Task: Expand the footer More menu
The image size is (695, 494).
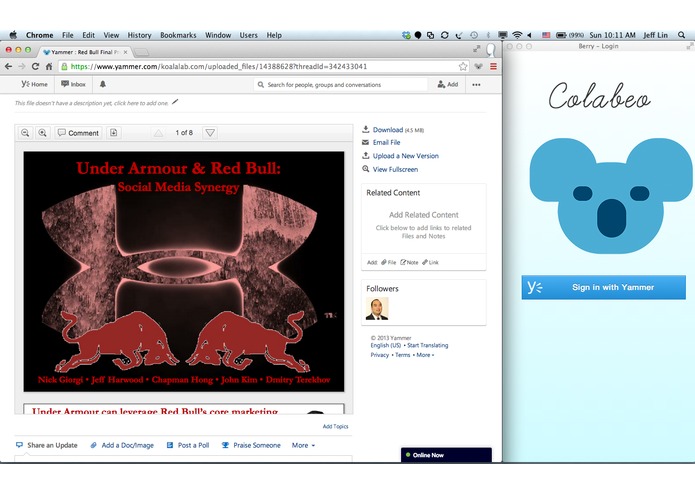Action: 425,355
